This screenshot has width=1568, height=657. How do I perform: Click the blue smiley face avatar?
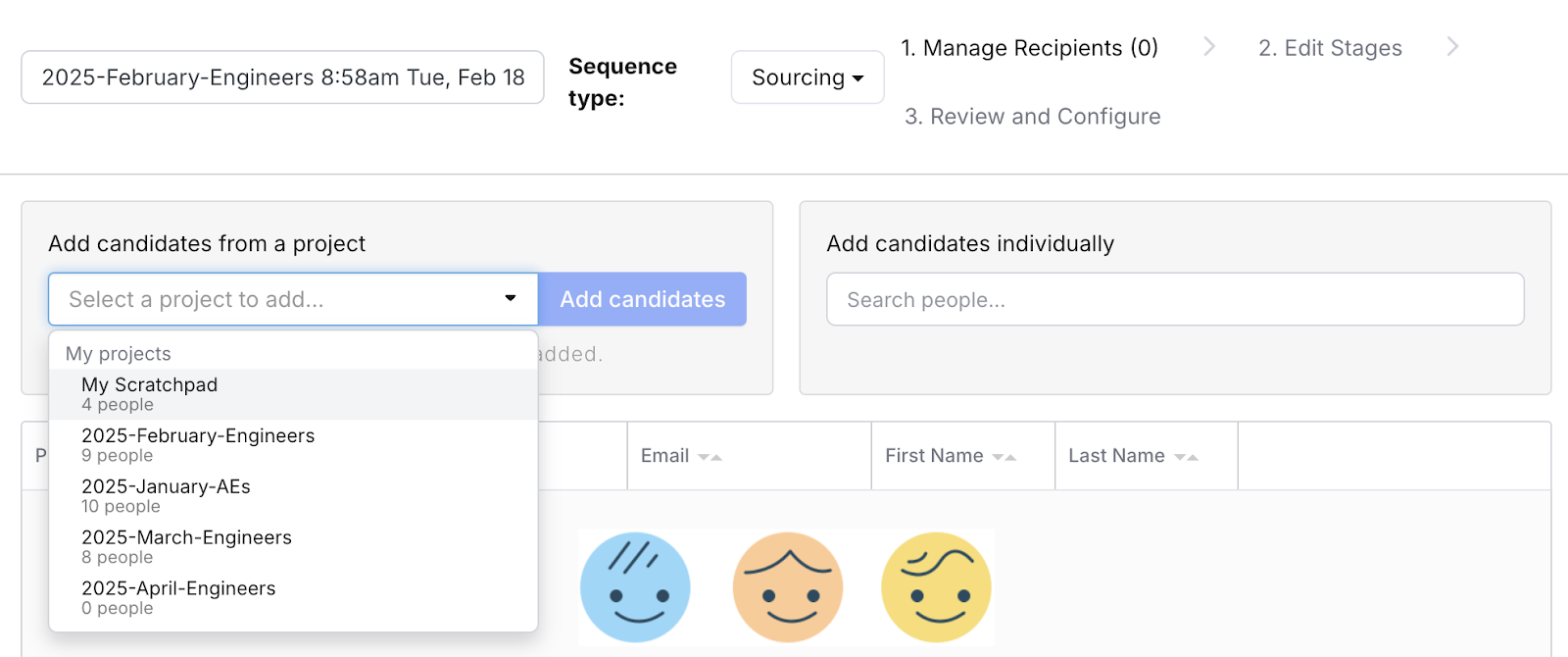point(635,587)
